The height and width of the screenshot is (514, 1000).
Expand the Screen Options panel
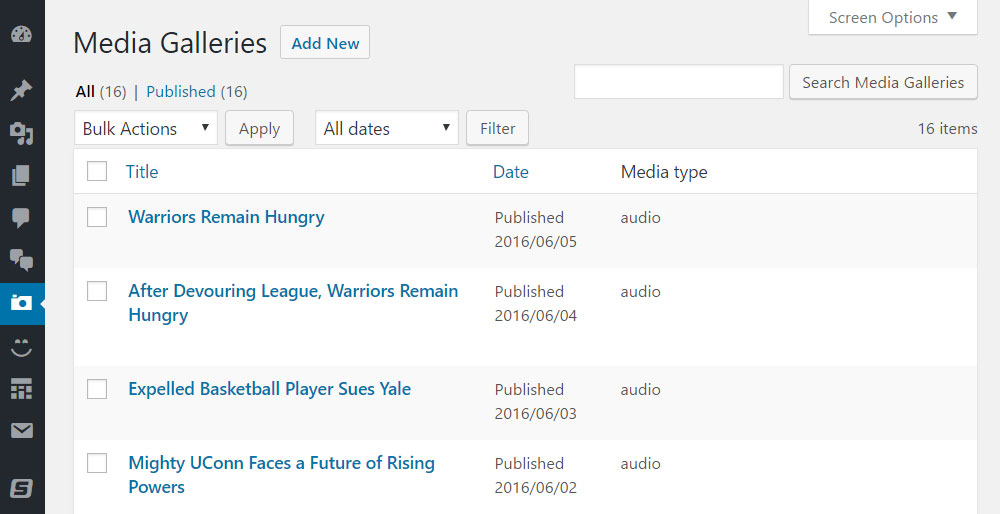click(x=892, y=17)
